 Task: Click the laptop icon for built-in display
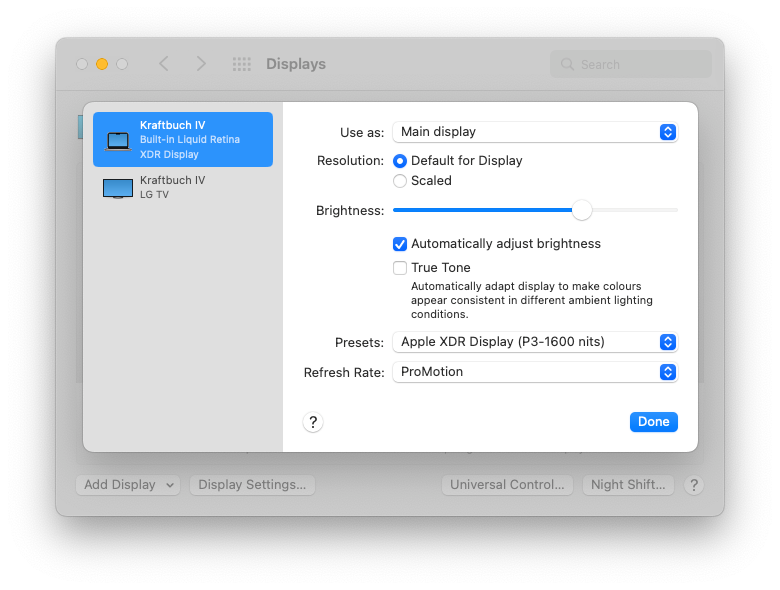[118, 140]
